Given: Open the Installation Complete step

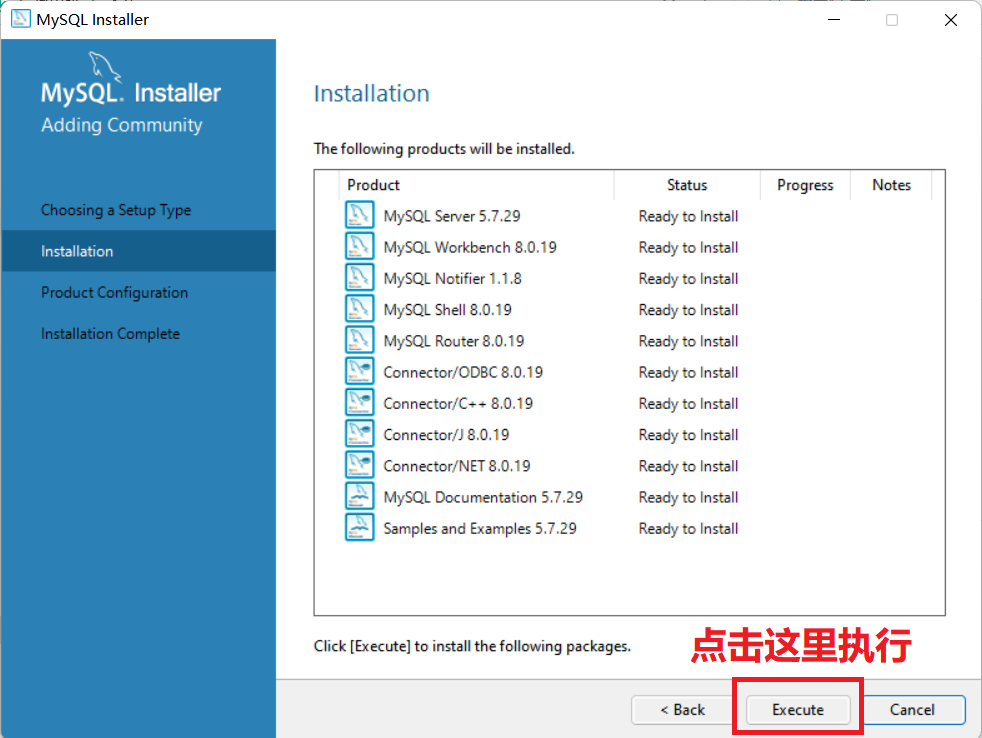Looking at the screenshot, I should pos(110,334).
